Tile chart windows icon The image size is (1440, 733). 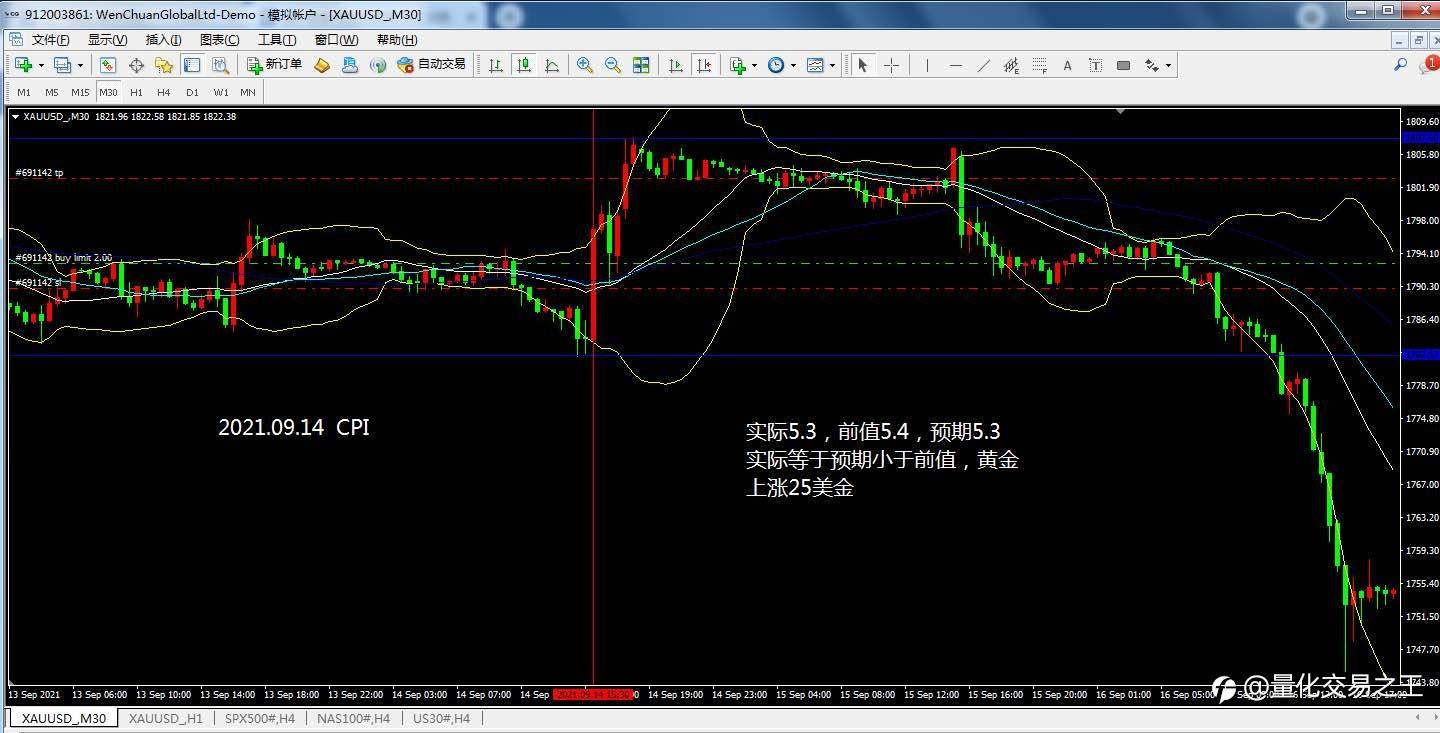point(642,65)
